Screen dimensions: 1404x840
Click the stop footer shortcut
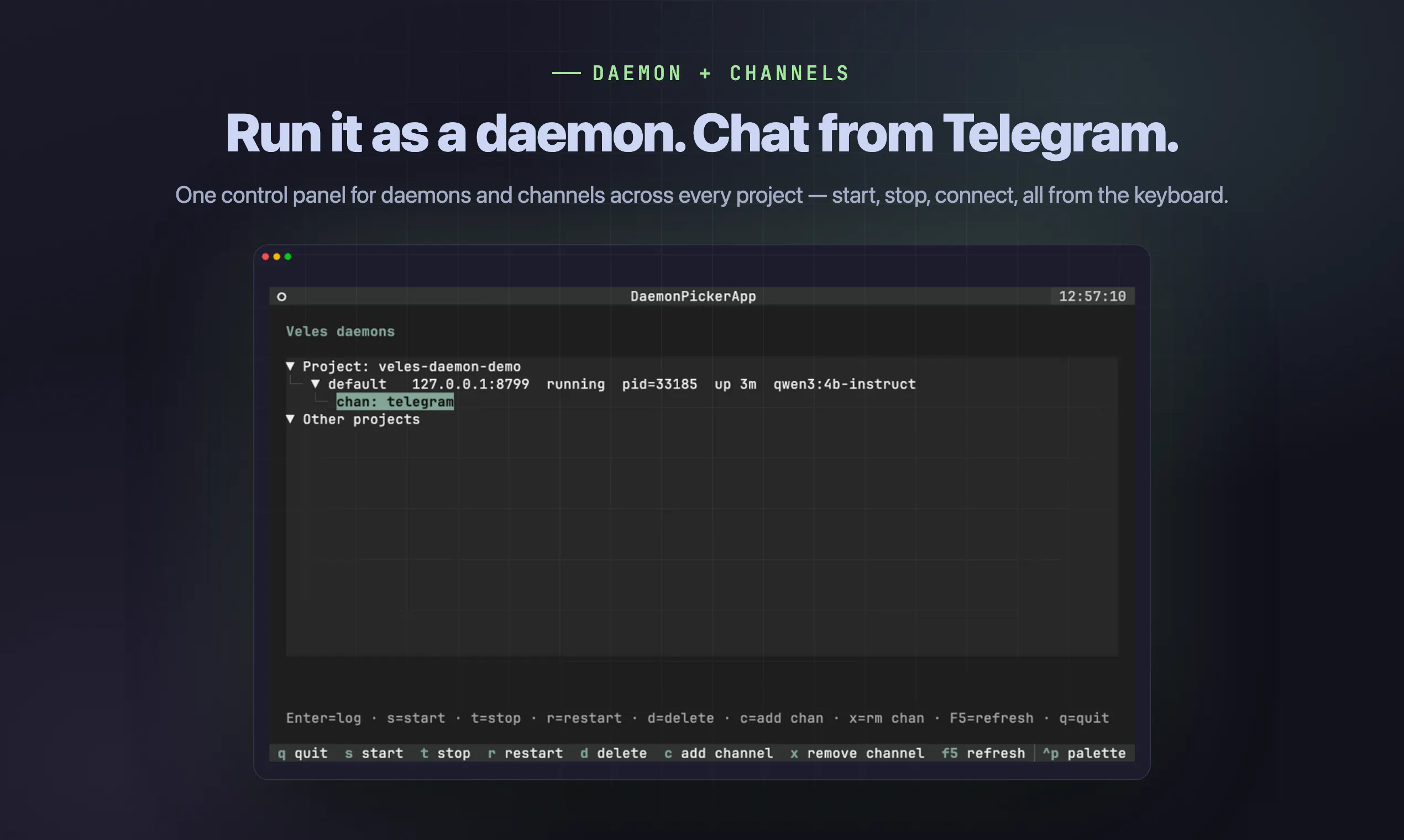[x=445, y=753]
